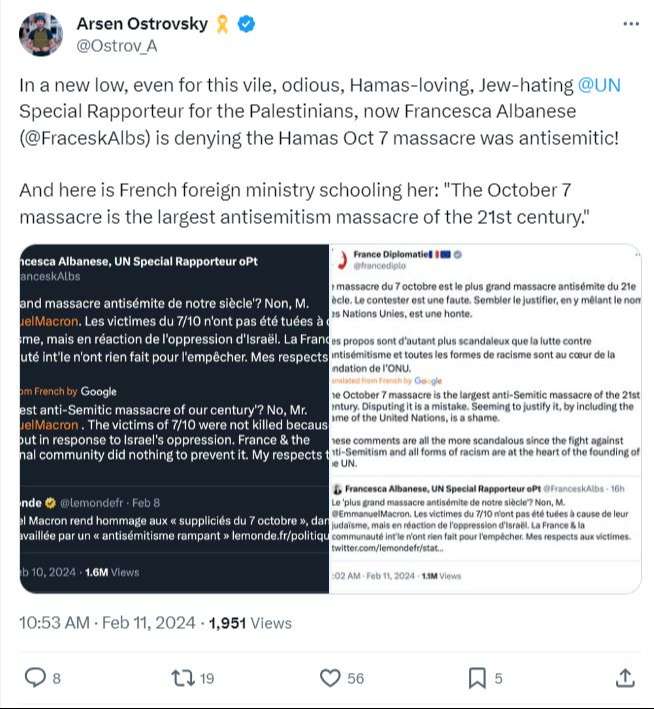Click the 19 reposts count
Image resolution: width=654 pixels, height=709 pixels.
(207, 678)
